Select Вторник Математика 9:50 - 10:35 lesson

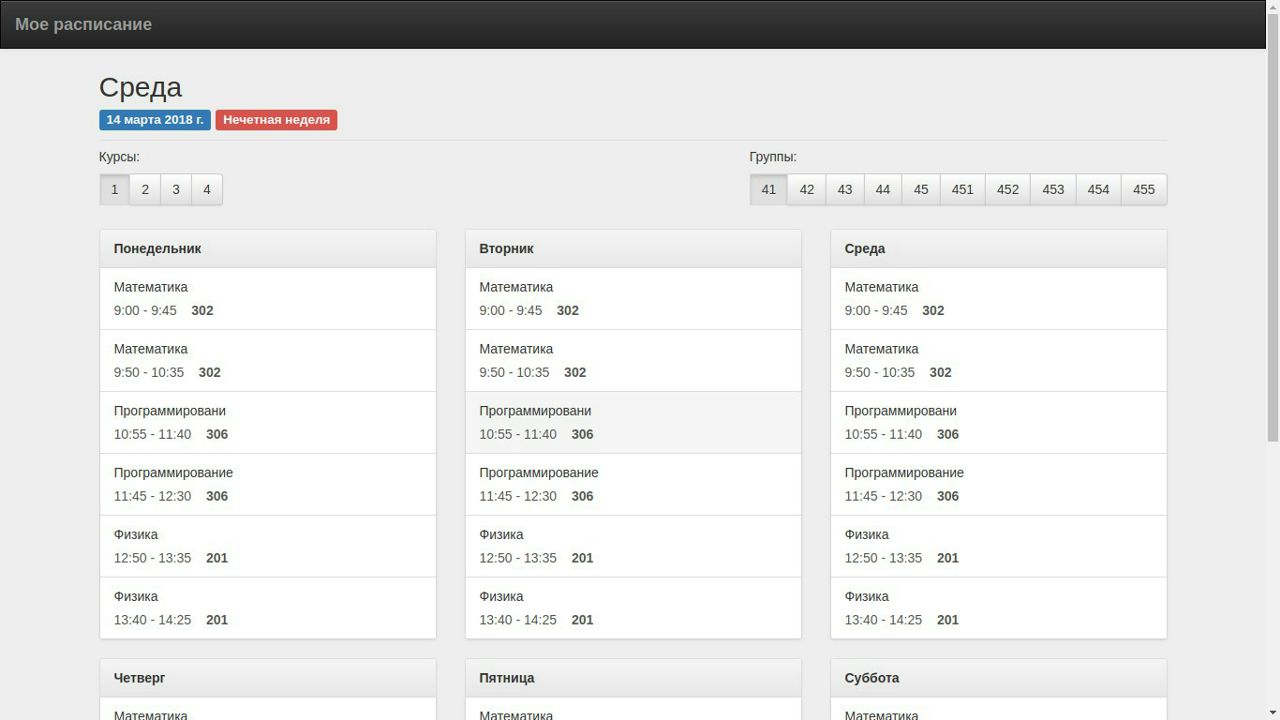coord(633,361)
